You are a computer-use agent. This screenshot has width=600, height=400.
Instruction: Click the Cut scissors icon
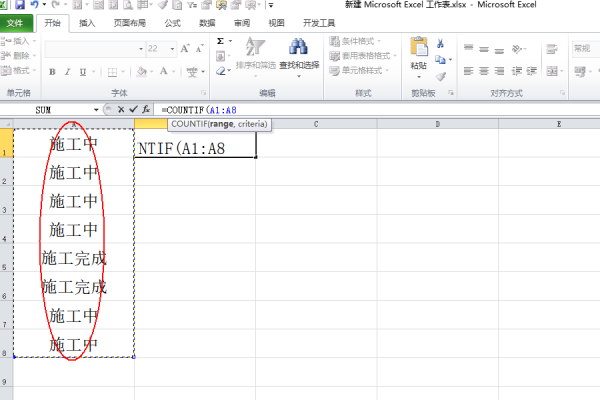(440, 43)
